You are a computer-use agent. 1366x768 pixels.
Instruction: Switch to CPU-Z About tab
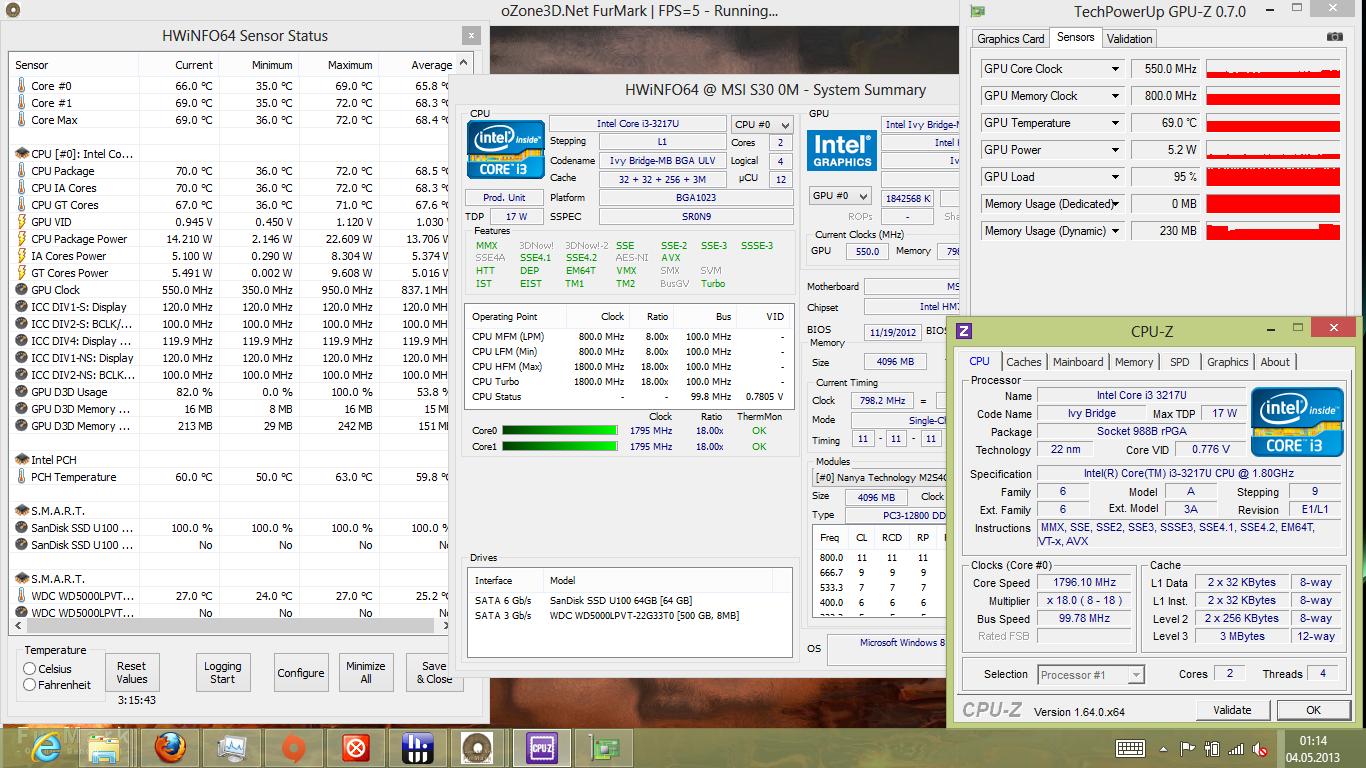(x=1275, y=362)
